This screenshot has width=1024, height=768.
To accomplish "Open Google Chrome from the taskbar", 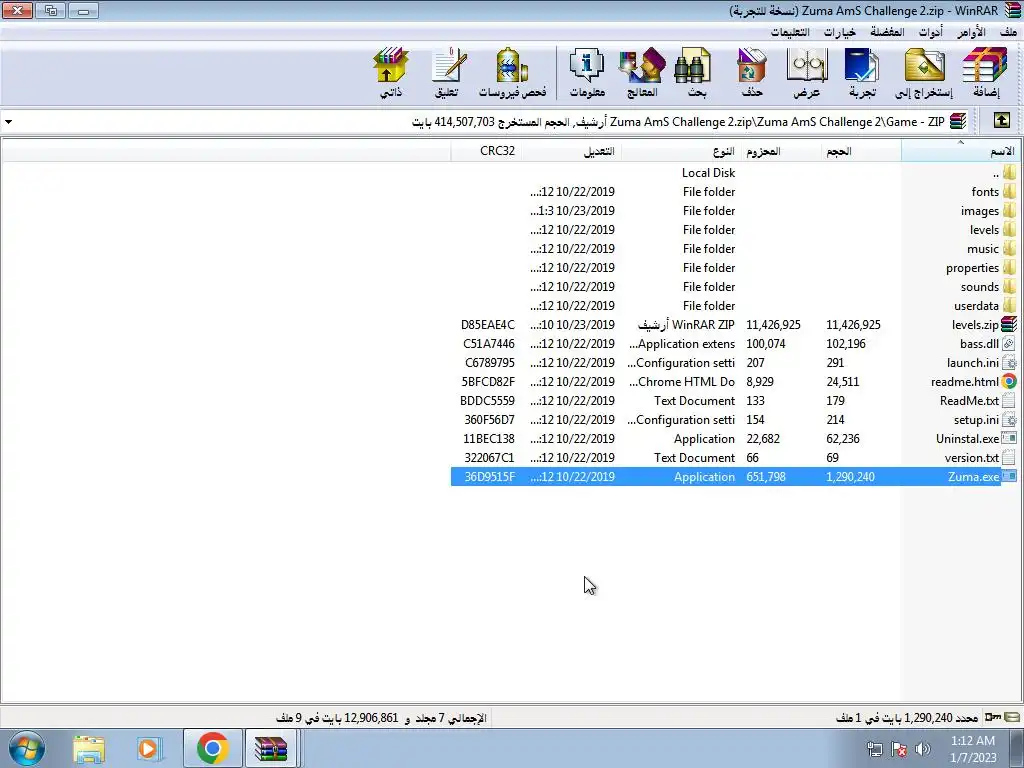I will 212,748.
